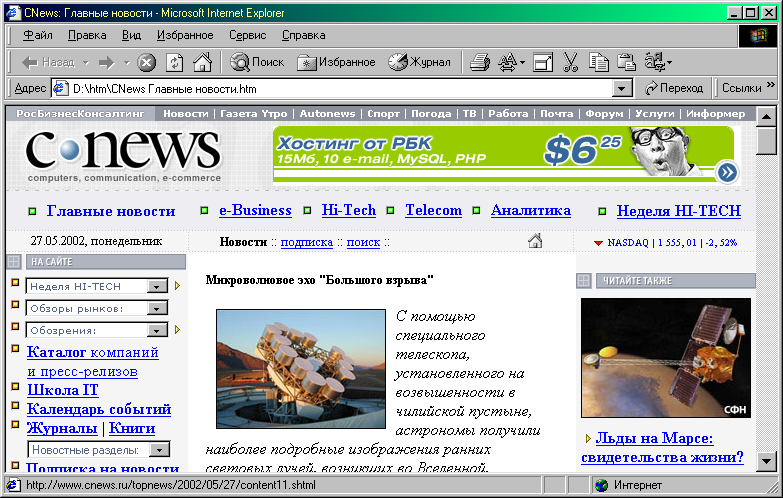Open the Справка menu
The height and width of the screenshot is (498, 783).
point(304,35)
